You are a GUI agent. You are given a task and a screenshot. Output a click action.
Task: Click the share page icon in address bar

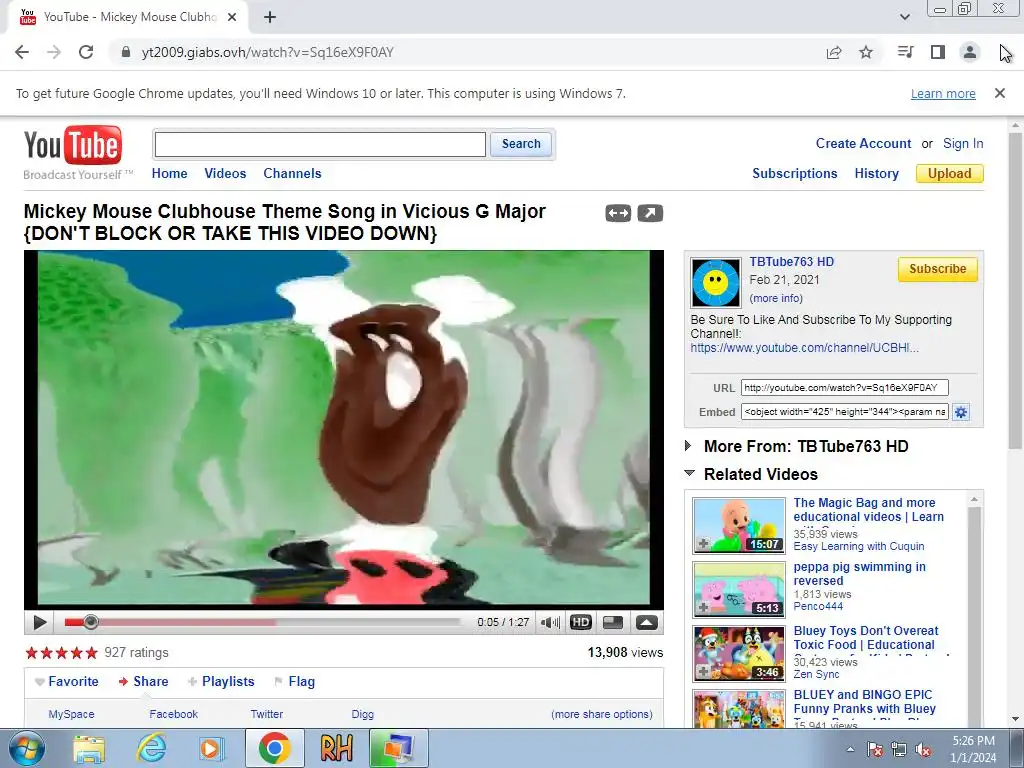click(834, 52)
